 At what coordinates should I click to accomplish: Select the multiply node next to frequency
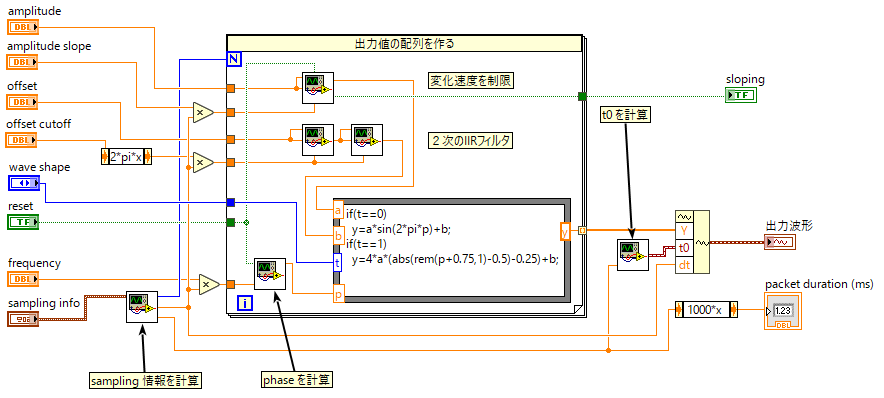click(209, 284)
